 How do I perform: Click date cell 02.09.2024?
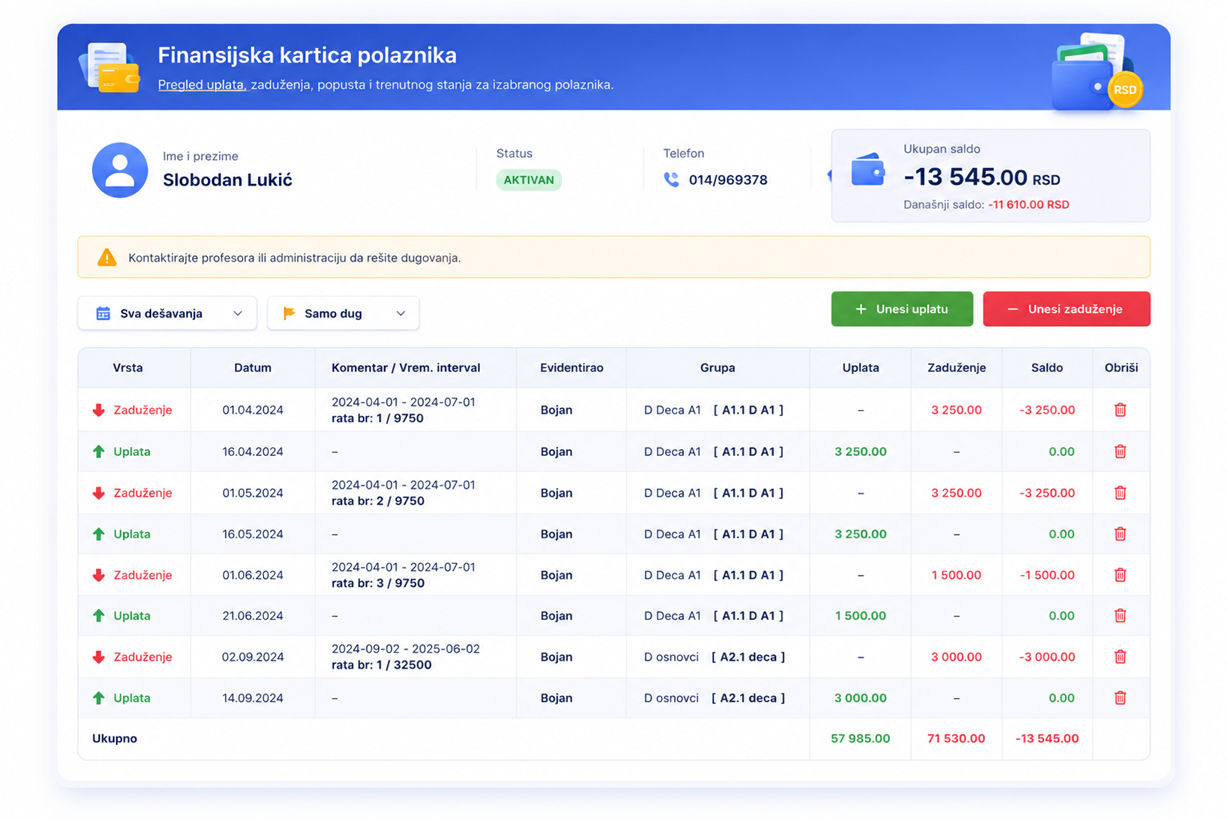pyautogui.click(x=253, y=657)
